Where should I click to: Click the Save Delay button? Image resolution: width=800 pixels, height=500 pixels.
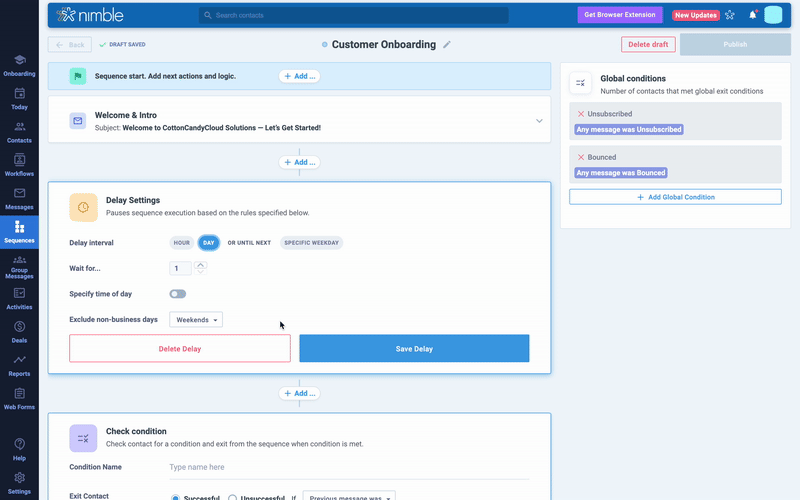pos(414,348)
